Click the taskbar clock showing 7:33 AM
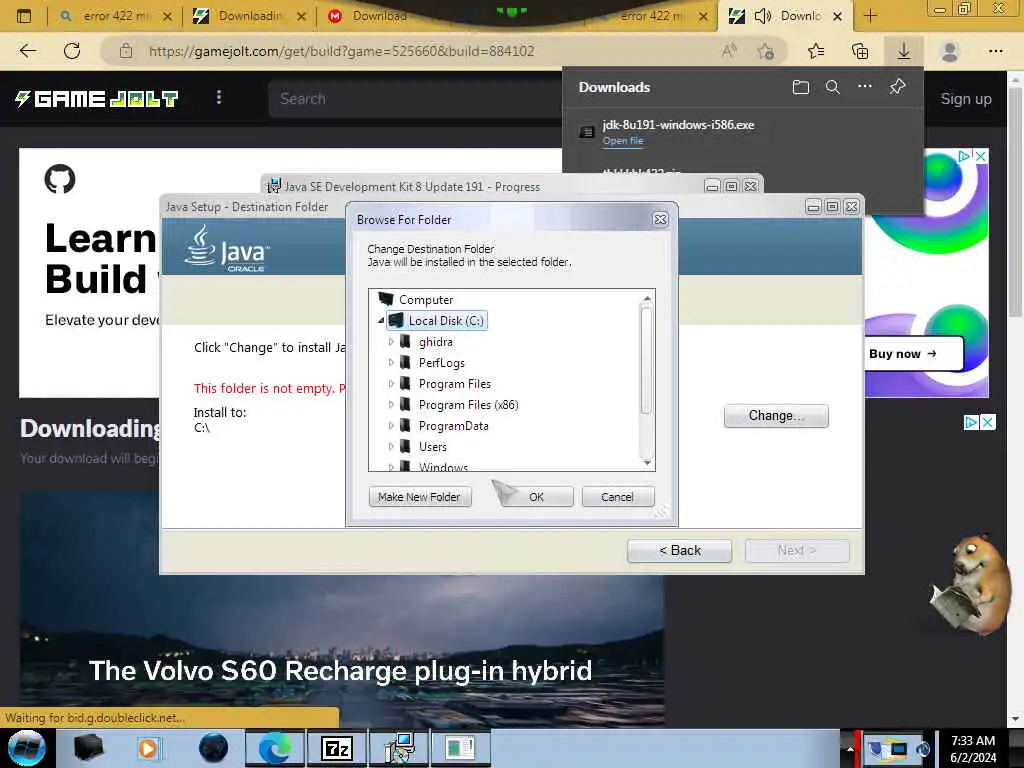The width and height of the screenshot is (1024, 768). (x=973, y=748)
